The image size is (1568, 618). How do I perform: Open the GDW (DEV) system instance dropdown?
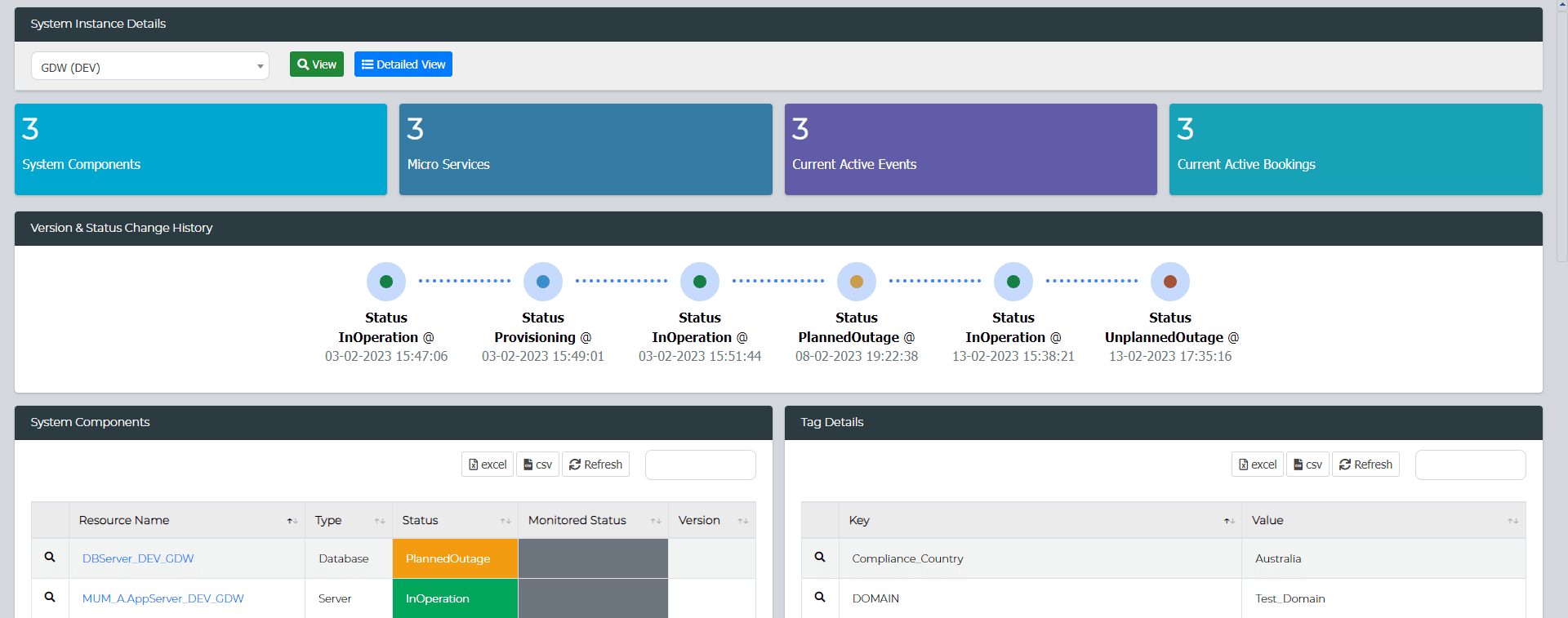(150, 66)
